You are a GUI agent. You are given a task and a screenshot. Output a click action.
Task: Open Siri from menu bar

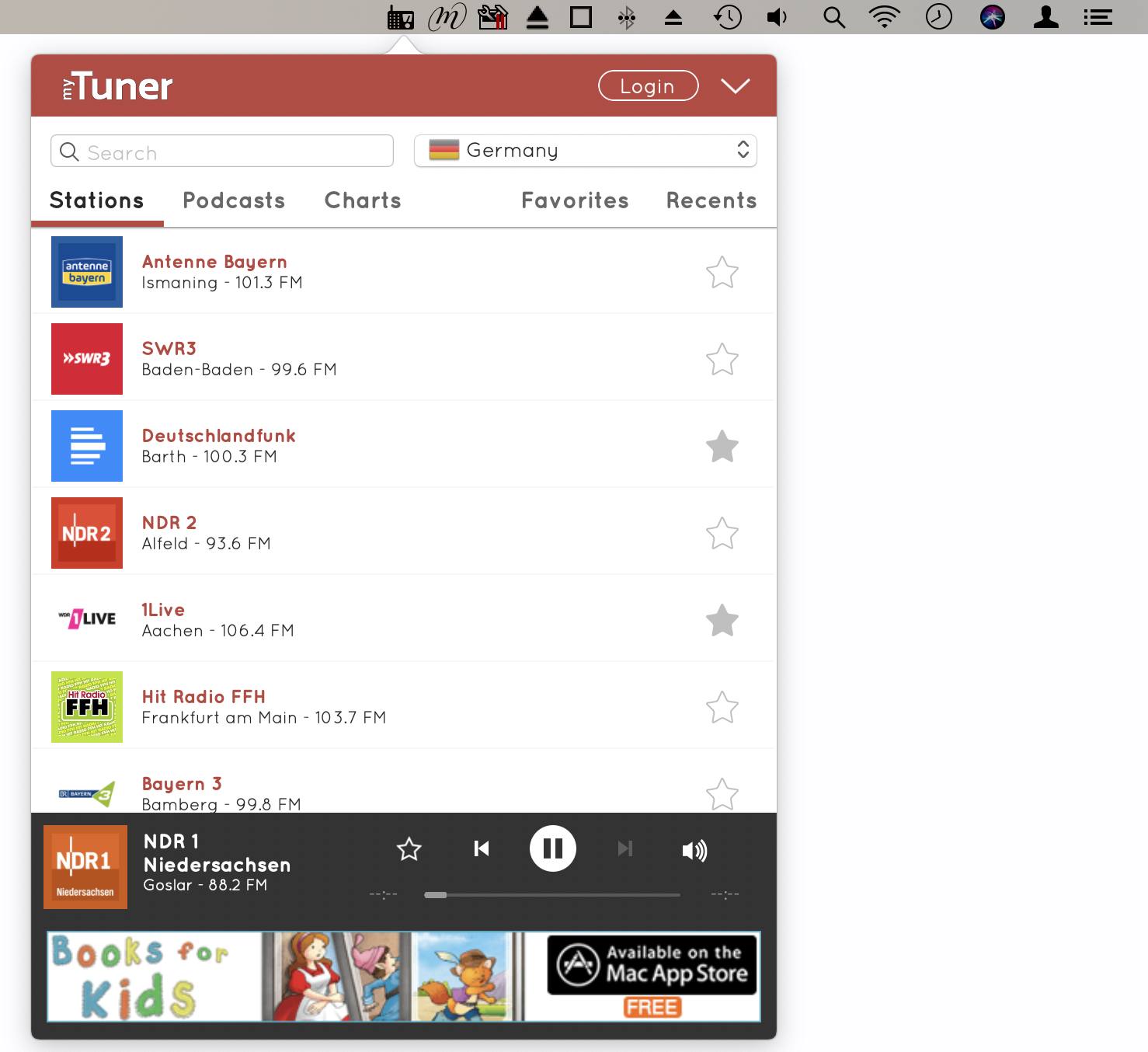pos(993,17)
